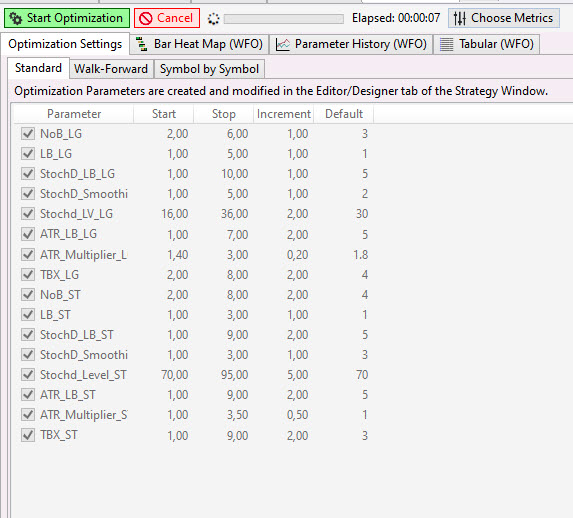573x518 pixels.
Task: Disable the TBX_ST parameter checkbox
Action: (28, 435)
